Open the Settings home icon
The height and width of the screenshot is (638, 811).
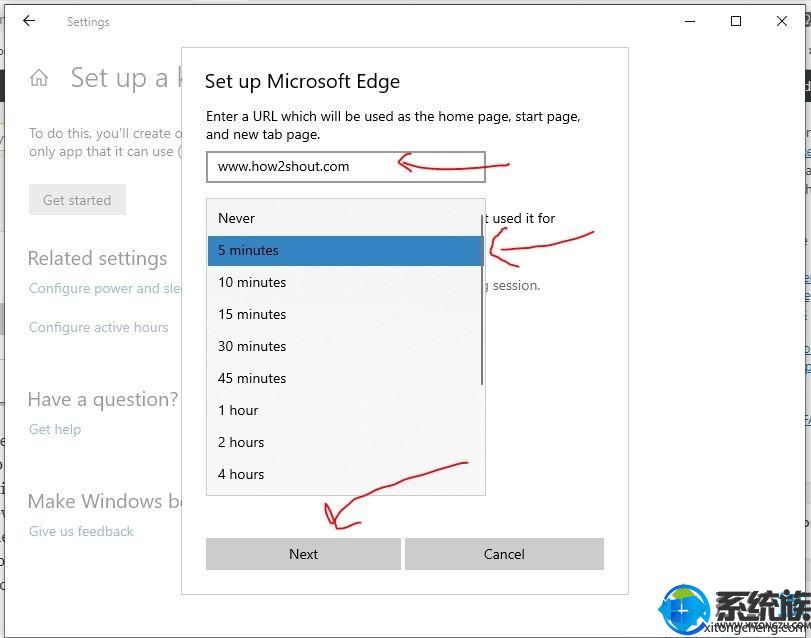39,78
